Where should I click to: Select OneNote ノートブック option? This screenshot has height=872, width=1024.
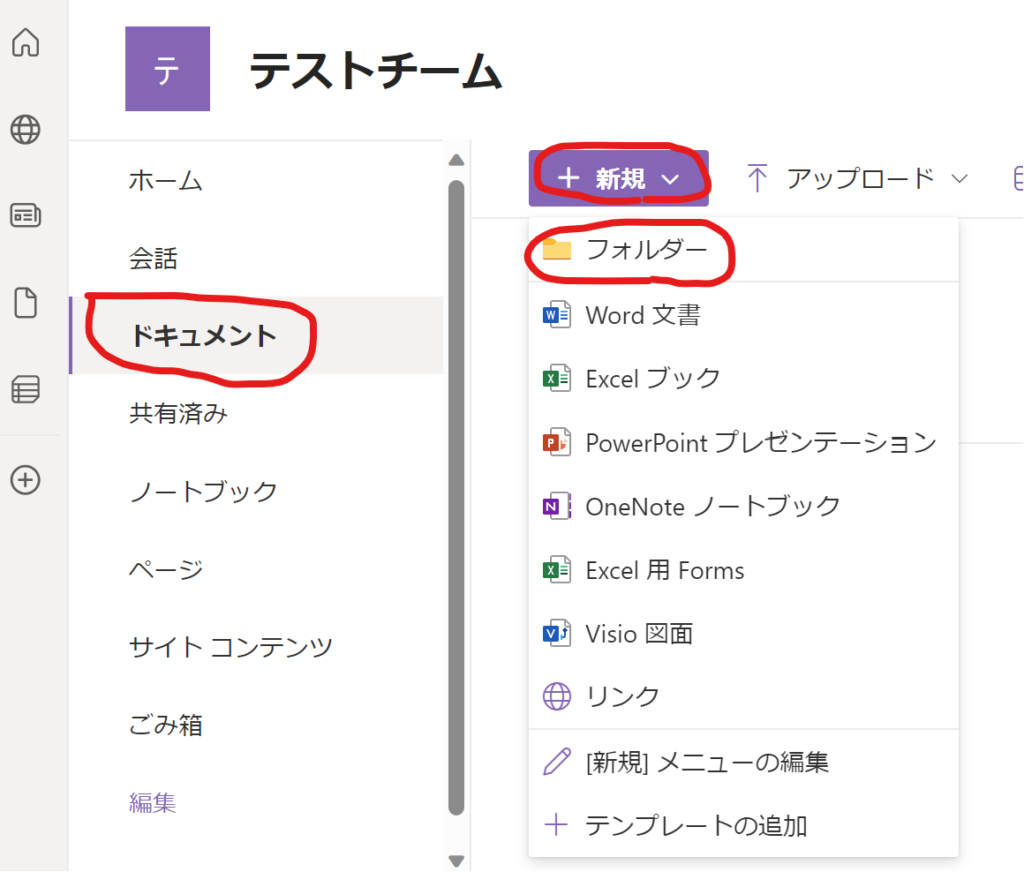pyautogui.click(x=712, y=507)
